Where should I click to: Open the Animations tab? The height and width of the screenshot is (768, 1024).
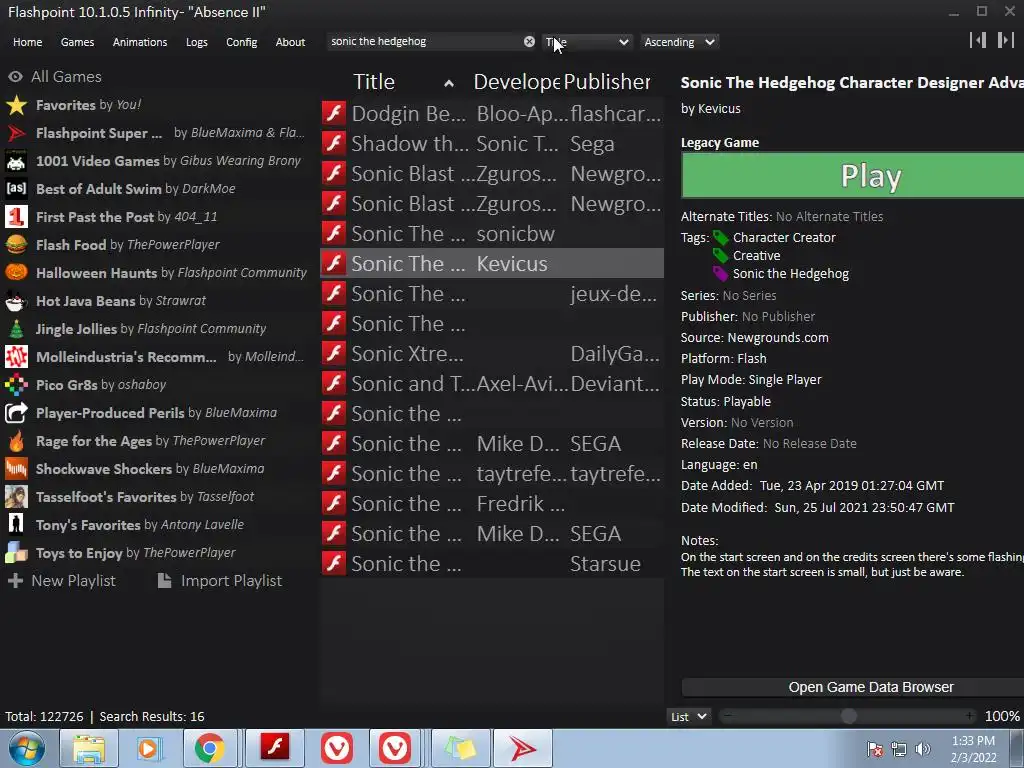pos(140,42)
